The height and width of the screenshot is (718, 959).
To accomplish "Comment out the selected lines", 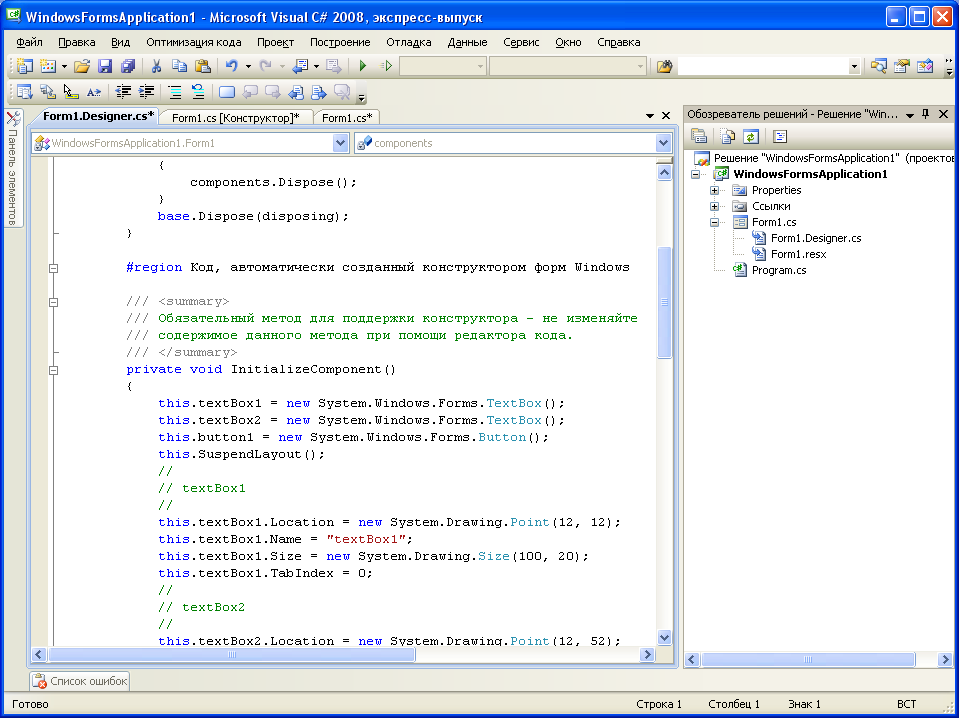I will pos(175,92).
